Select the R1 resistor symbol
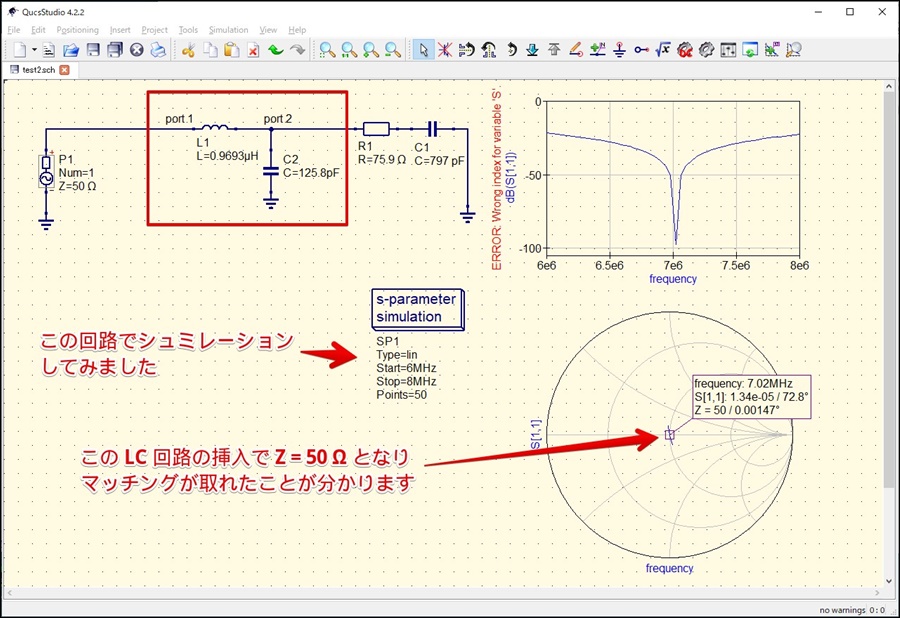The image size is (900, 618). (377, 129)
